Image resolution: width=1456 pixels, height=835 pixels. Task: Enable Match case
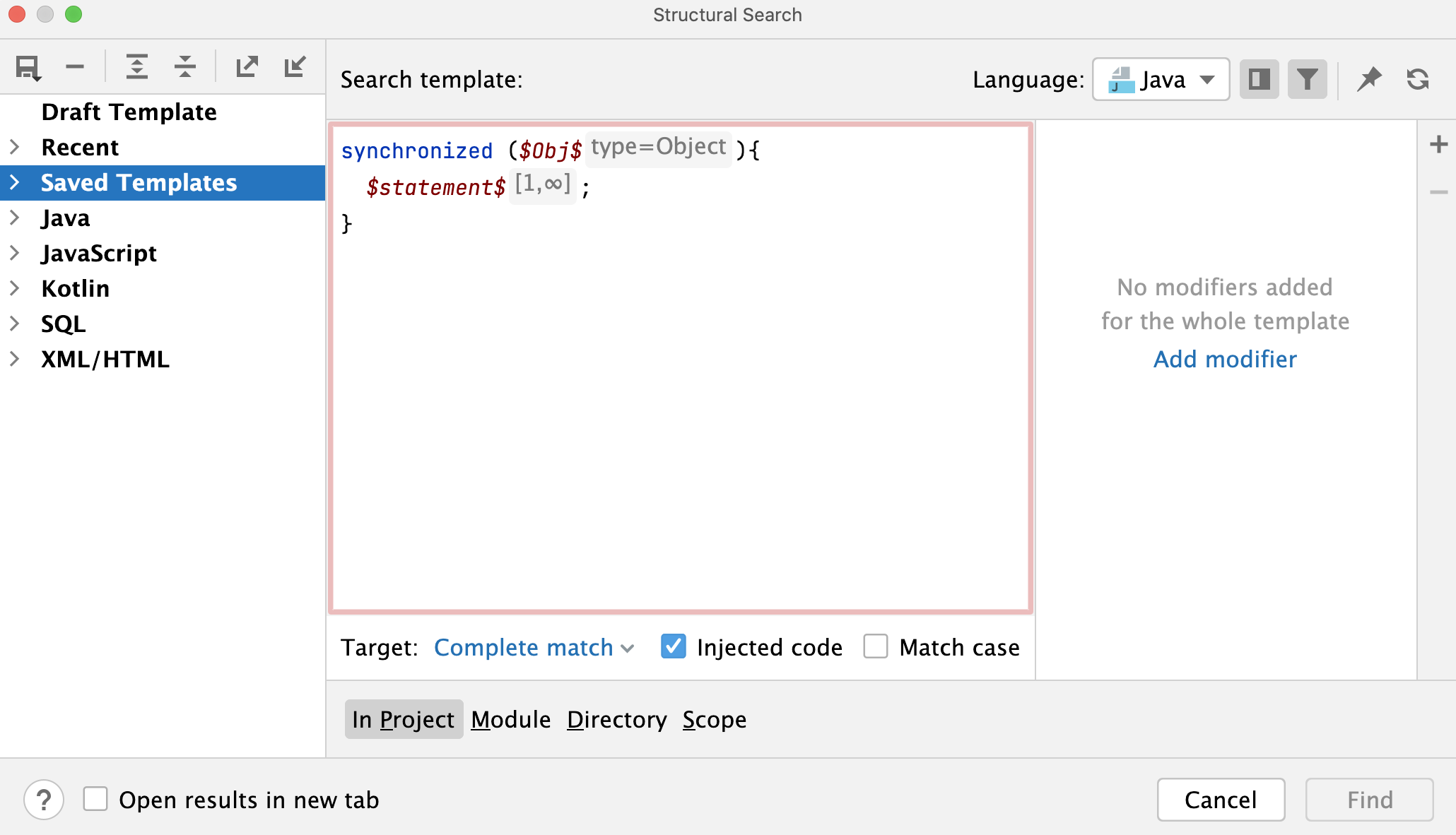[876, 646]
